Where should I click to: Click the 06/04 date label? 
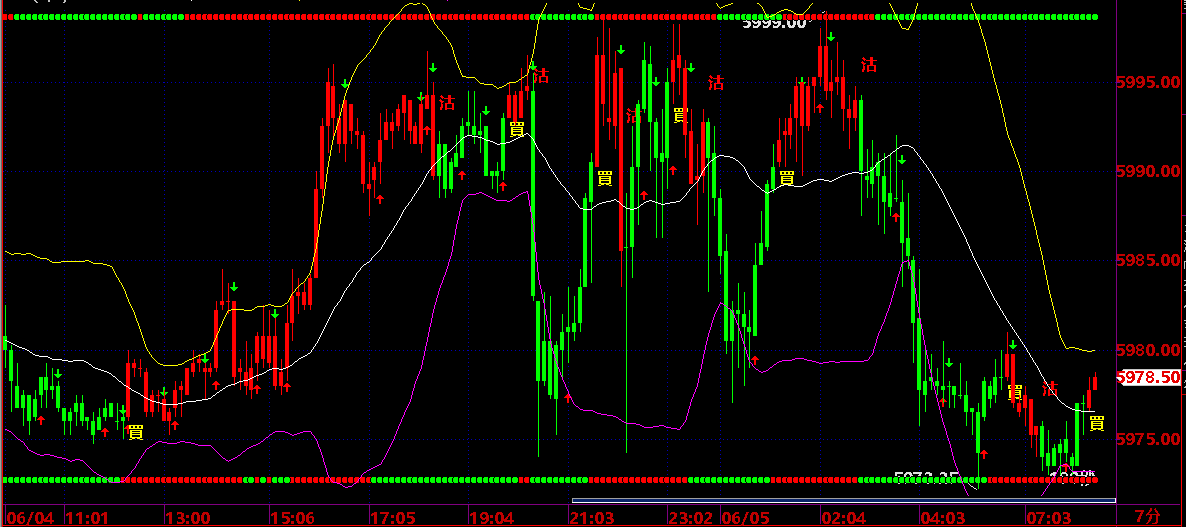[29, 517]
